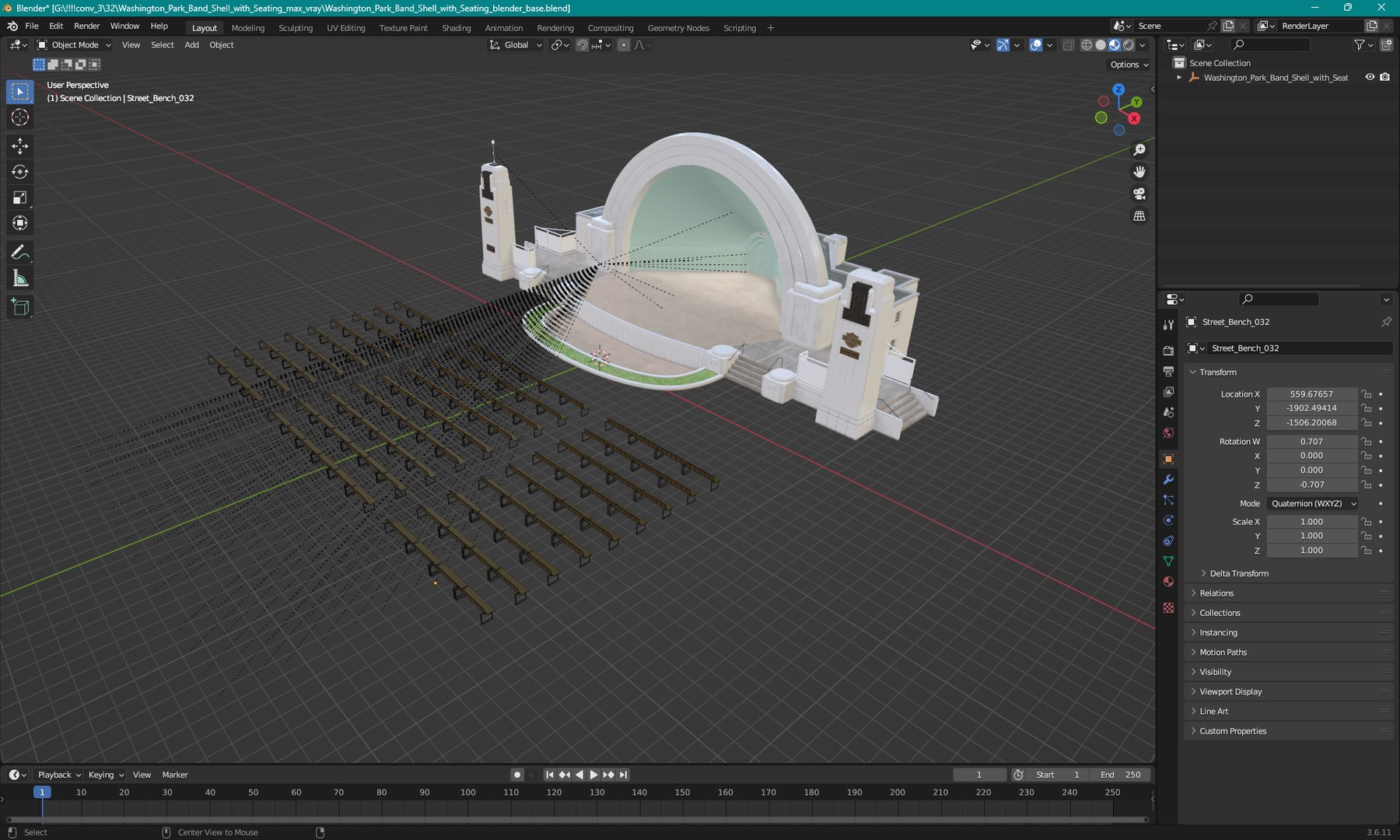Toggle lock on Scale X
This screenshot has height=840, width=1400.
click(1366, 522)
